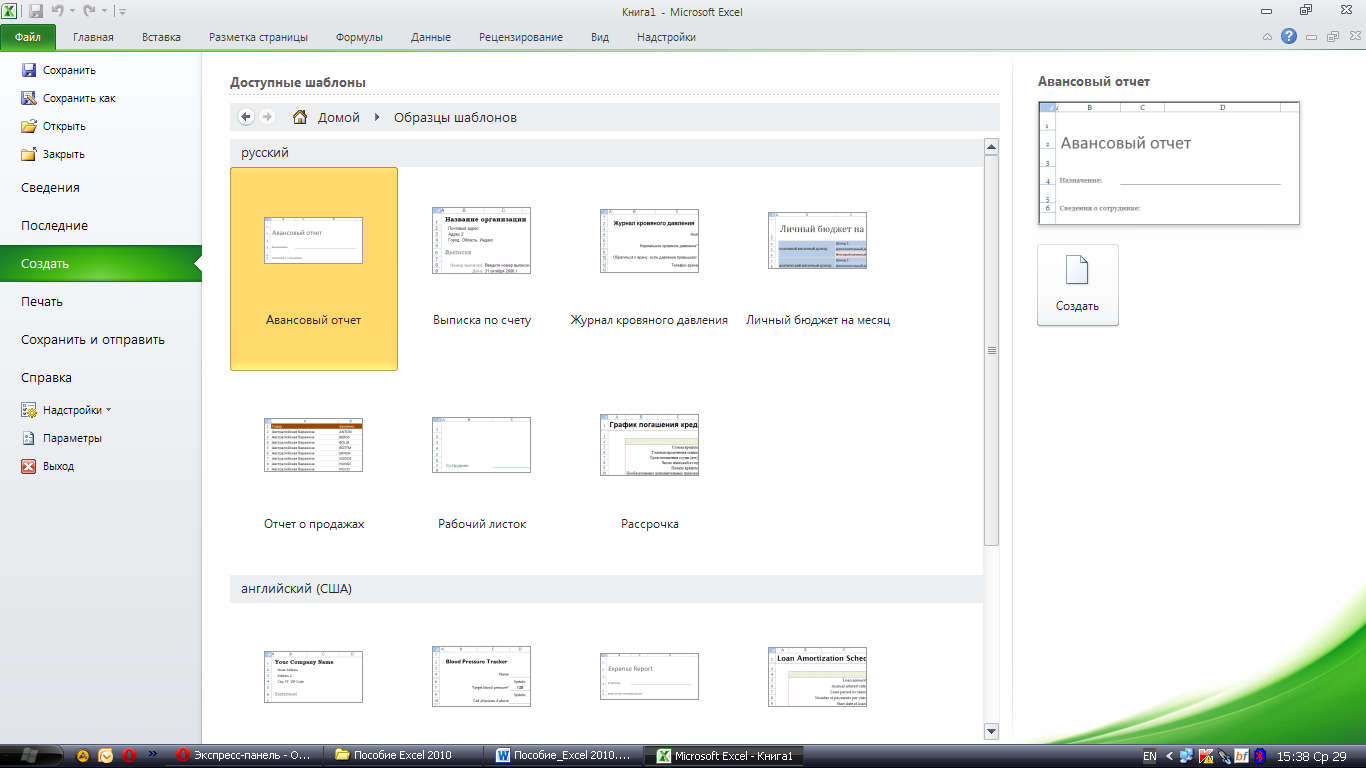This screenshot has width=1366, height=768.
Task: Click the Back arrow in template navigation
Action: click(246, 117)
